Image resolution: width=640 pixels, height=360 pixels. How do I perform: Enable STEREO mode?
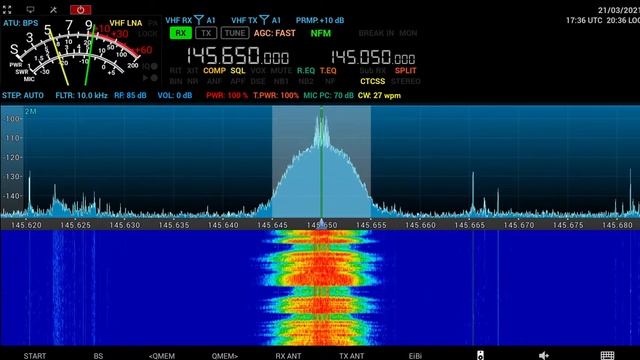click(405, 81)
